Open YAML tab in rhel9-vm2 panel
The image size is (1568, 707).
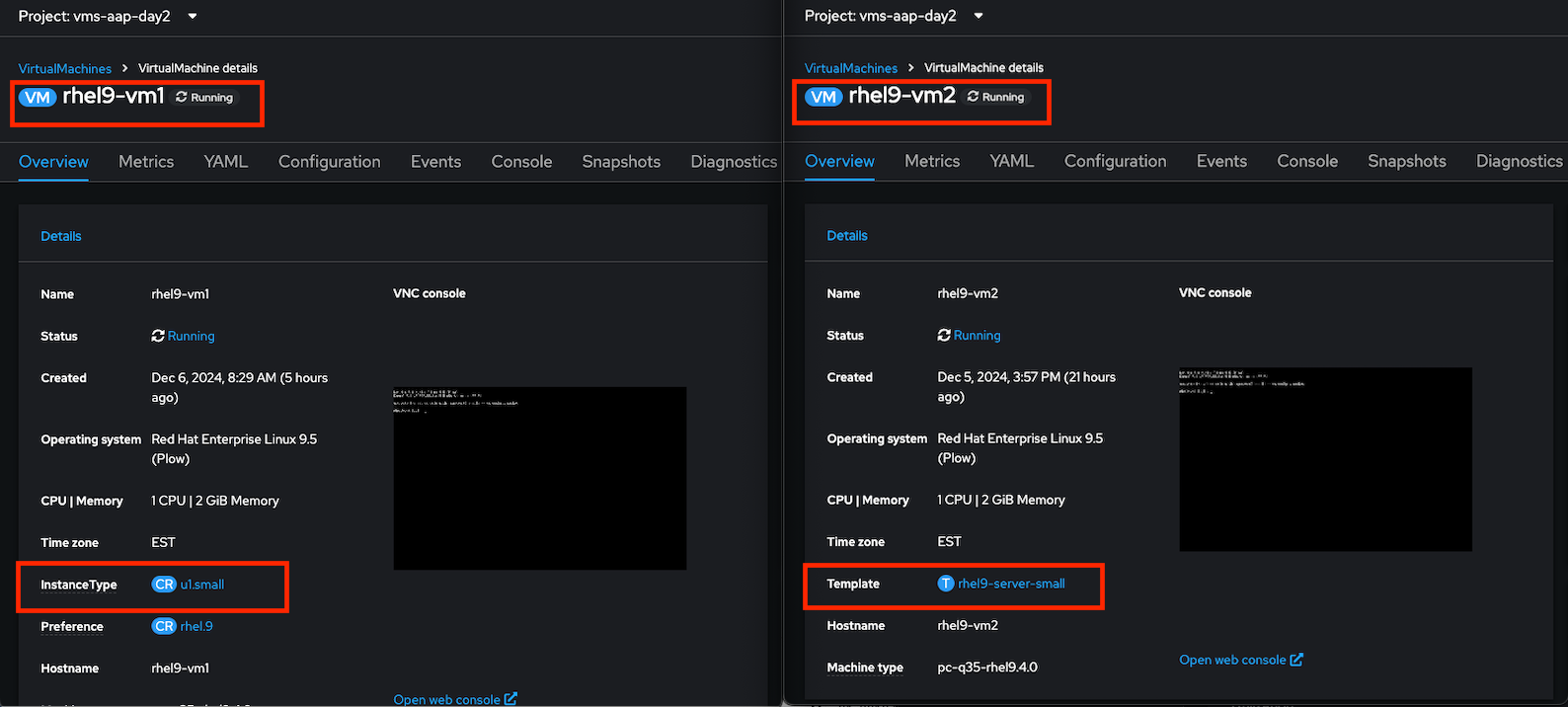1012,161
